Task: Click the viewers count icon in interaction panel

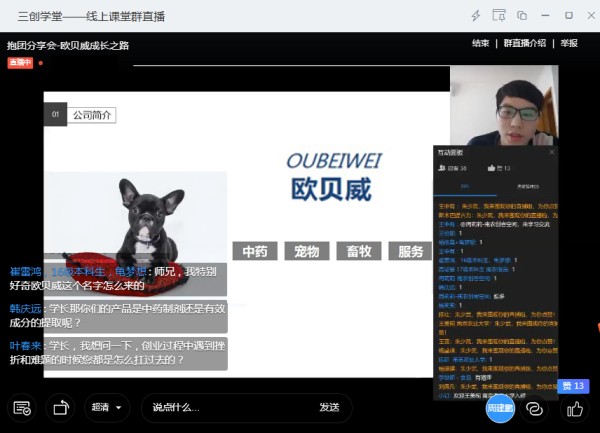Action: (442, 168)
